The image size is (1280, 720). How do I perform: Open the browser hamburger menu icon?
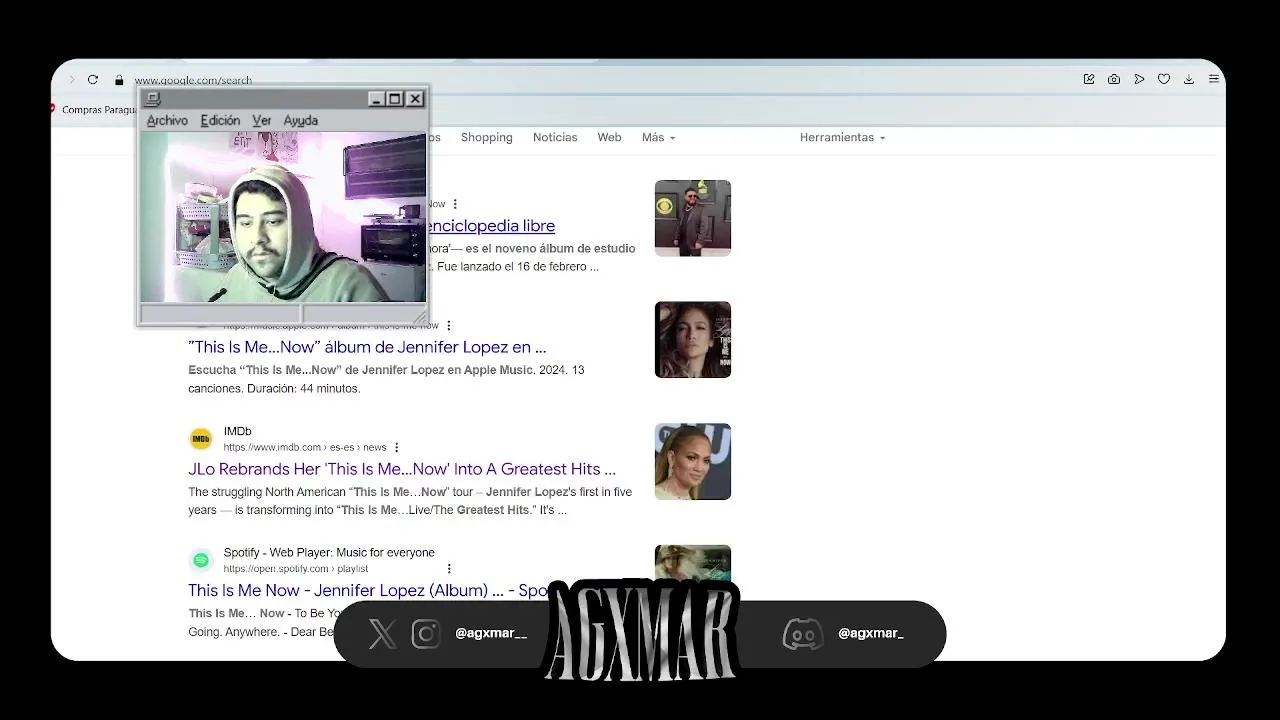[1214, 79]
